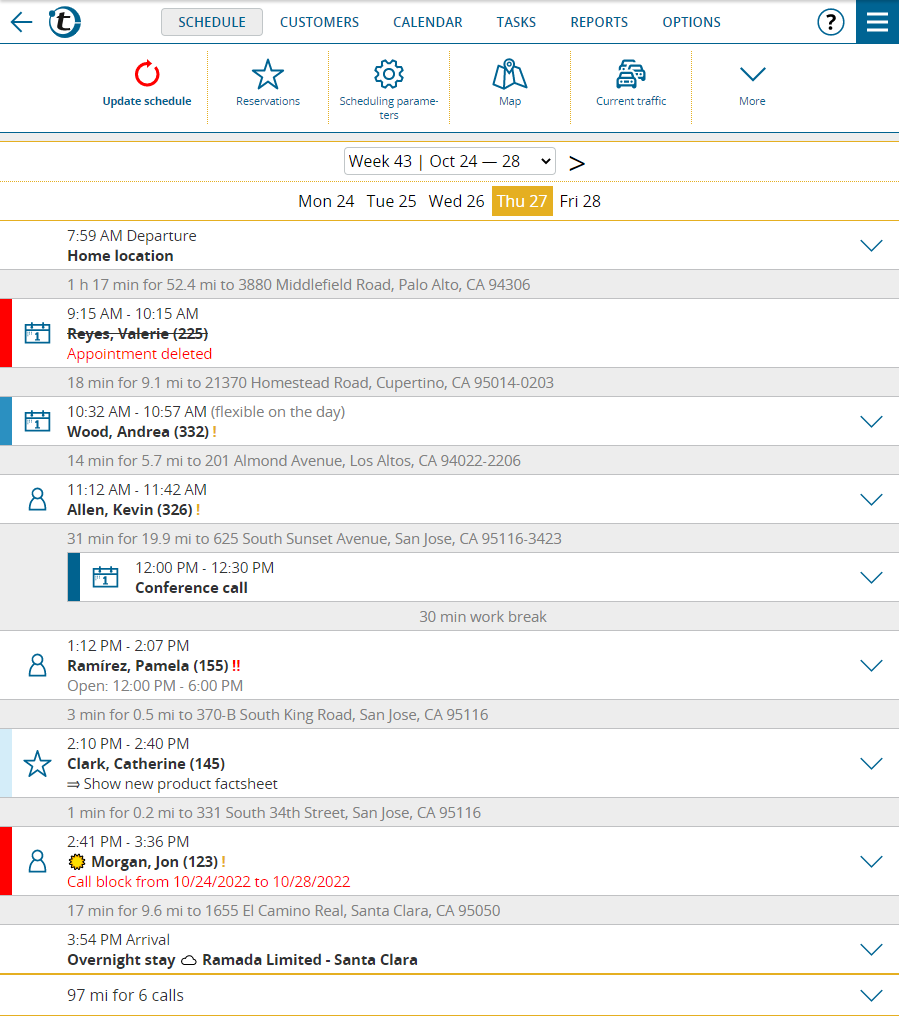Viewport: 899px width, 1016px height.
Task: Click calendar icon beside Wood, Andrea
Action: [x=37, y=421]
